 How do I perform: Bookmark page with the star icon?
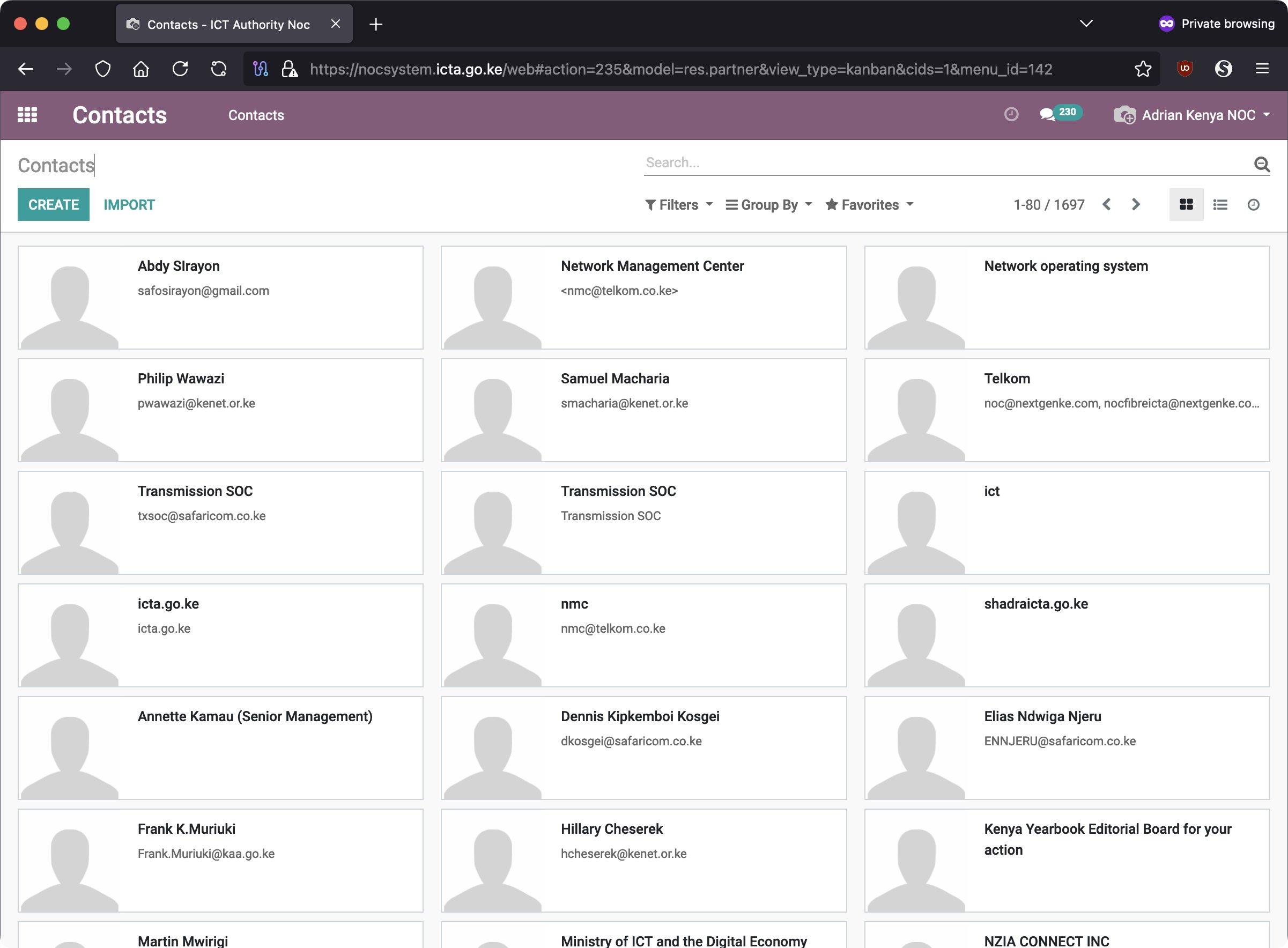[1142, 69]
